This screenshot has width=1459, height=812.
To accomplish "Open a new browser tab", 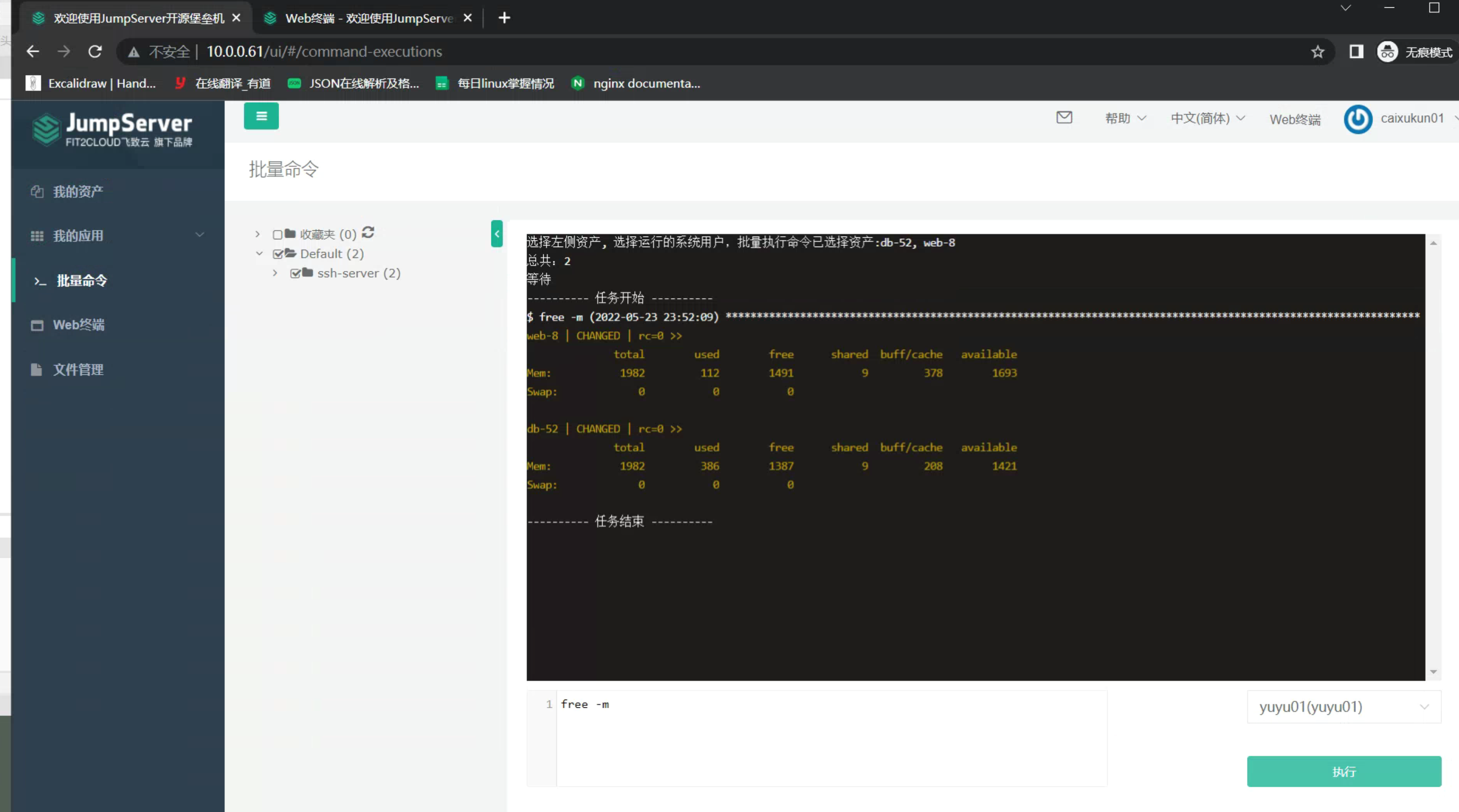I will point(504,18).
